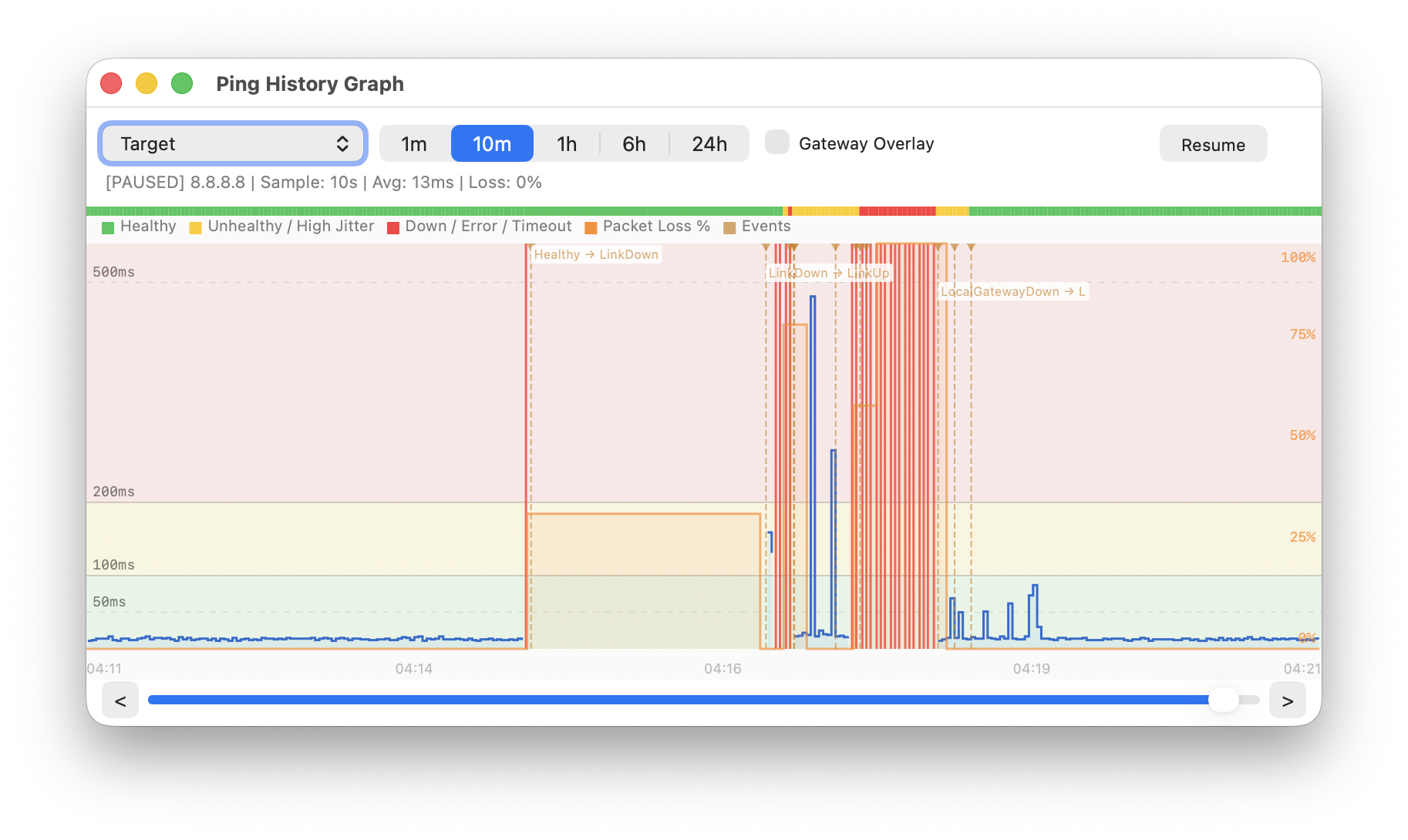The height and width of the screenshot is (840, 1408).
Task: Click the 04:16 time axis label
Action: tap(723, 669)
